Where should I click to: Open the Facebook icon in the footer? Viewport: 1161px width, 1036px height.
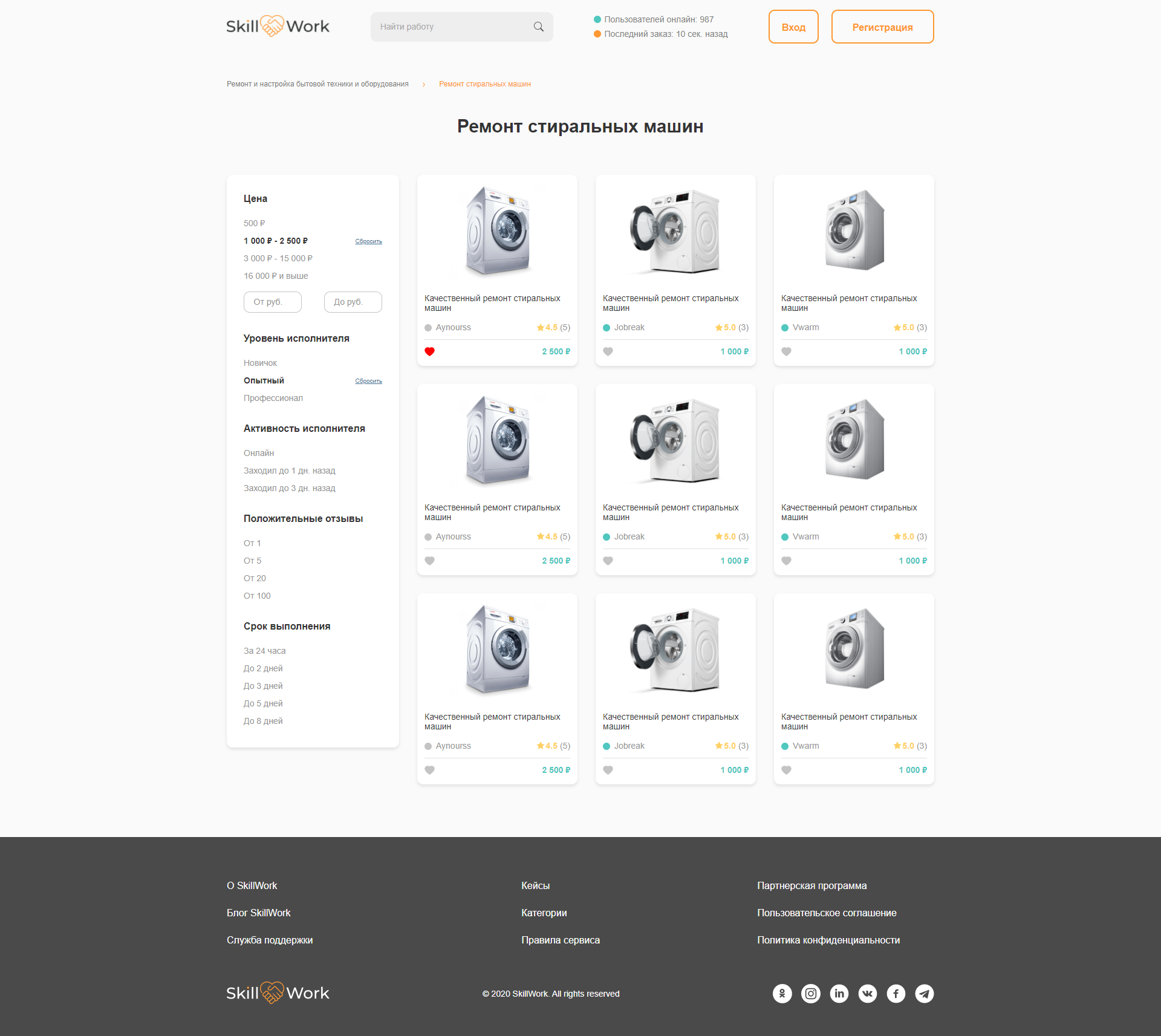pyautogui.click(x=896, y=994)
